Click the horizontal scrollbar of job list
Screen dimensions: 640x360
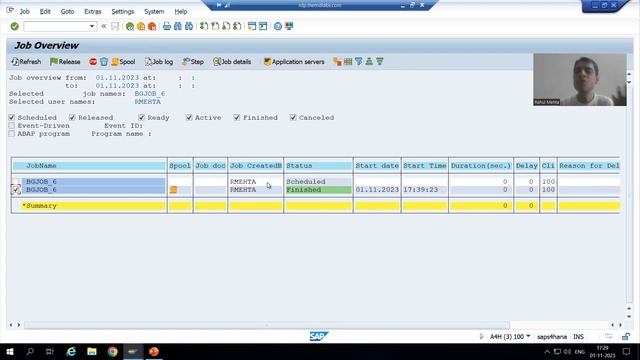(267, 325)
